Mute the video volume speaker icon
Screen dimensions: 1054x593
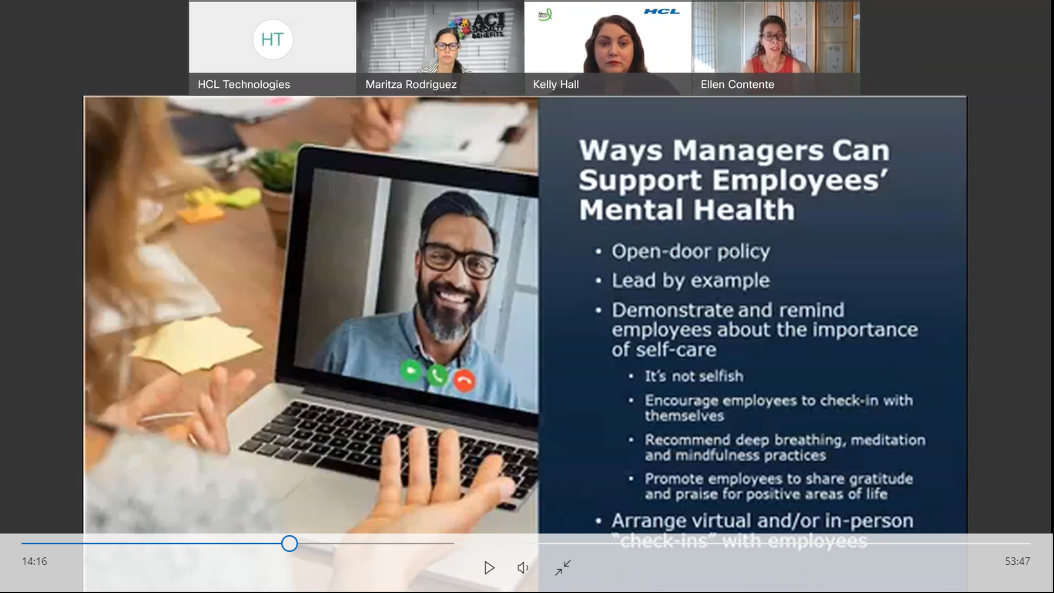[523, 567]
